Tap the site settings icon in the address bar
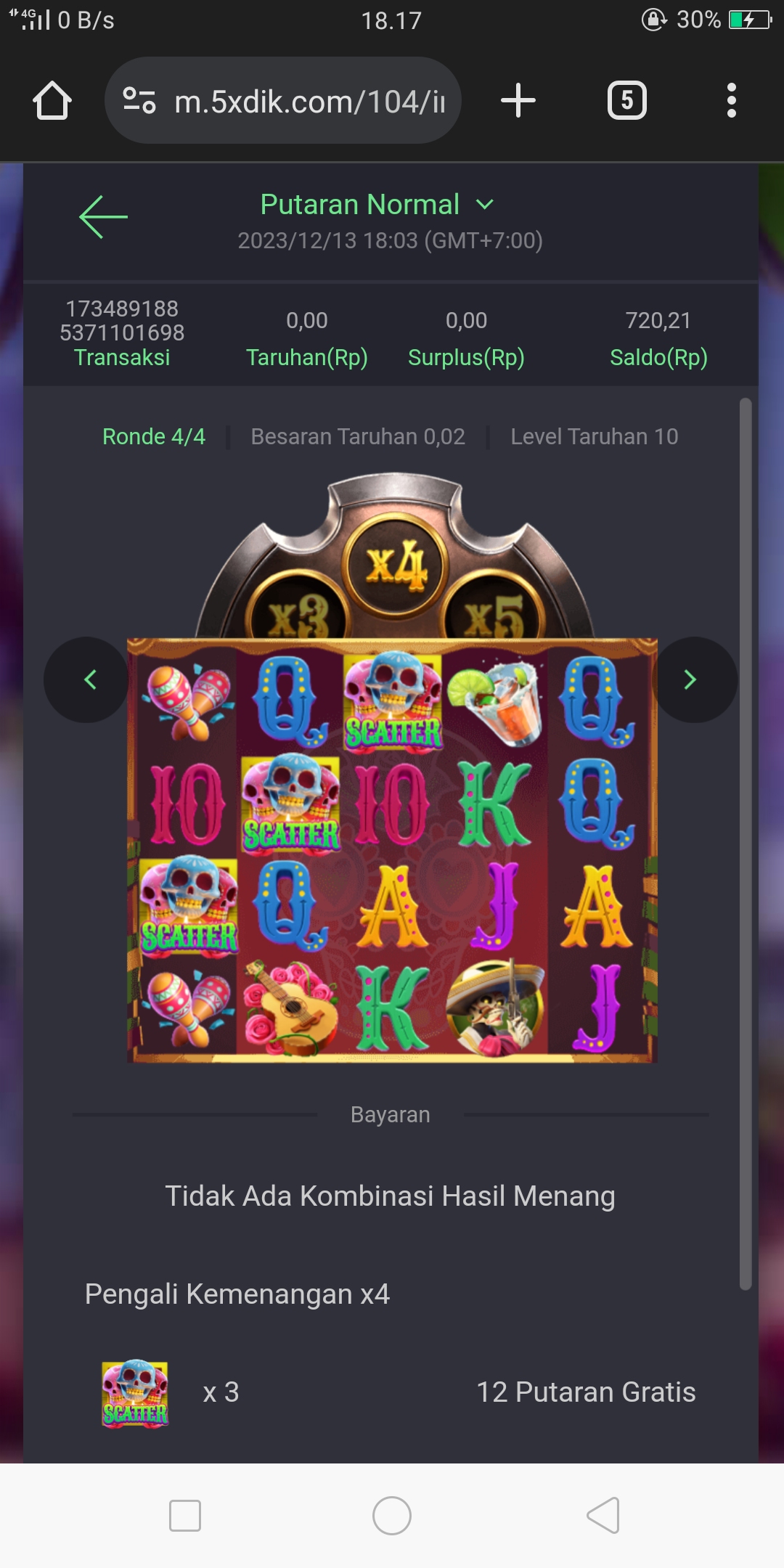Screen dimensions: 784x1568 click(139, 100)
